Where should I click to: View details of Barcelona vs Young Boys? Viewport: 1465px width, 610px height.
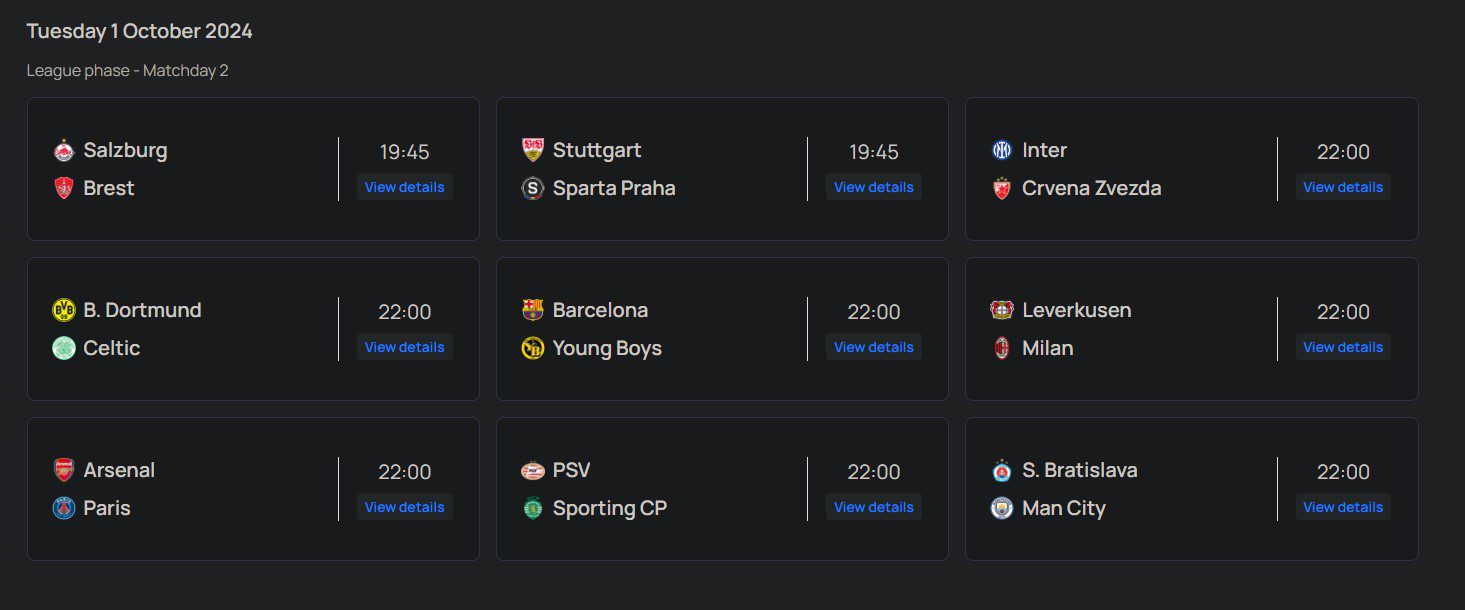873,347
